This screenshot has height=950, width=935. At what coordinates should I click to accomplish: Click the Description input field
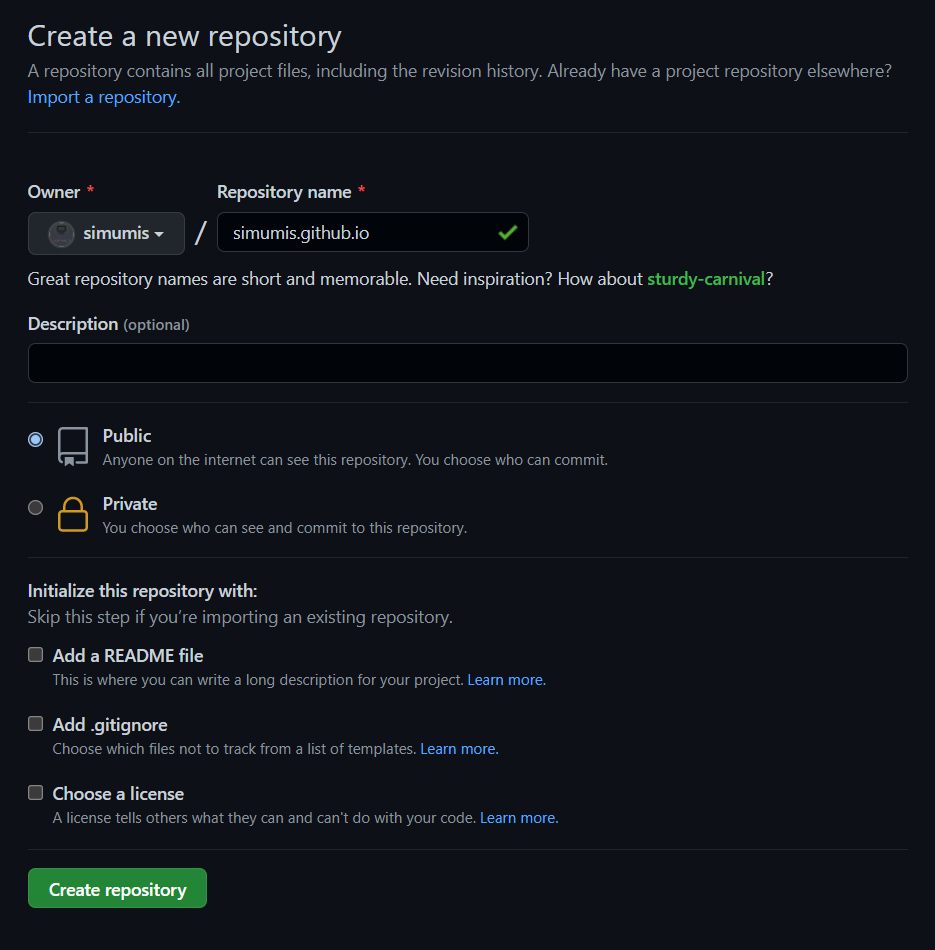coord(468,363)
